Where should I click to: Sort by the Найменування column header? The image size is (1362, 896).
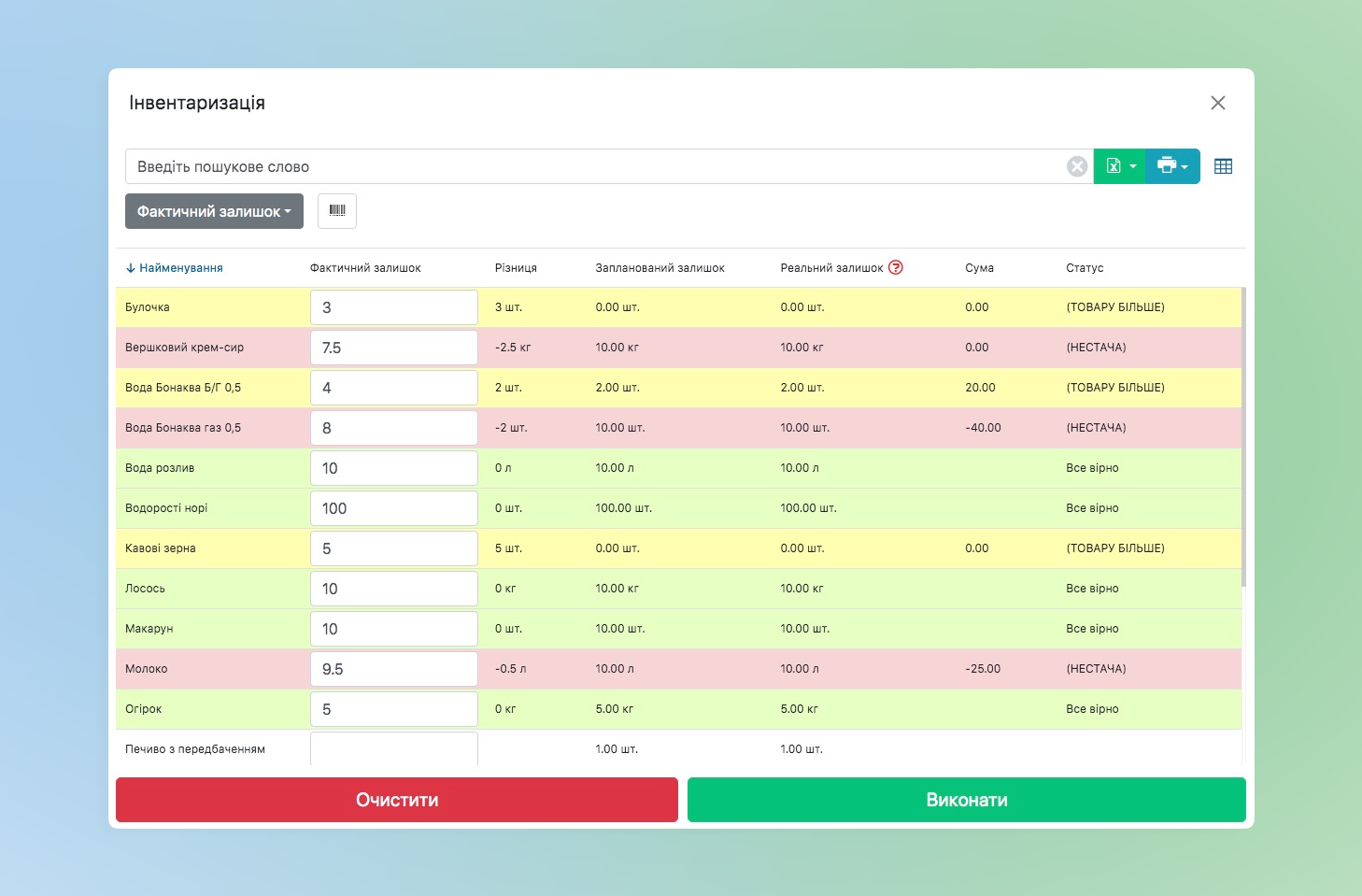click(x=180, y=268)
